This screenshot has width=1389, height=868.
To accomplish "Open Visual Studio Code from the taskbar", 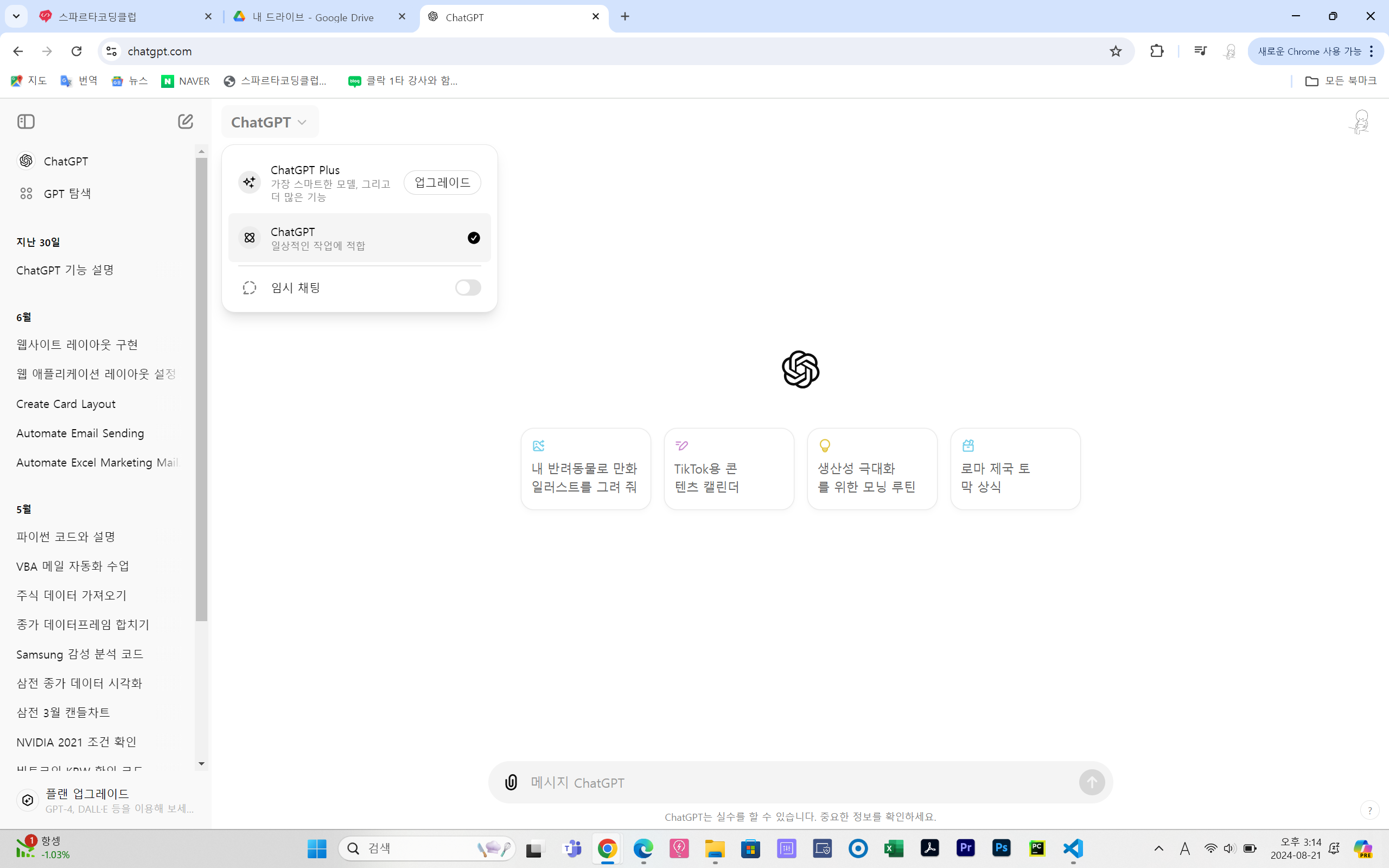I will pyautogui.click(x=1073, y=848).
